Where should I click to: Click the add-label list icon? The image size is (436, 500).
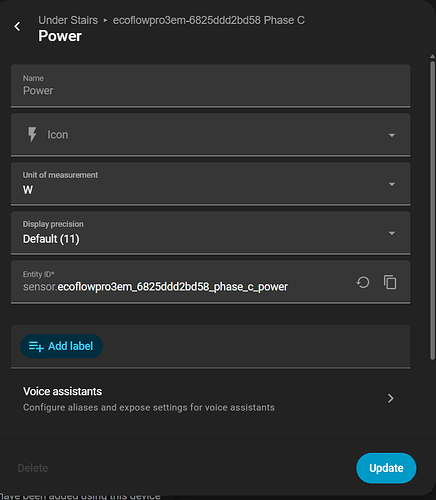click(36, 346)
